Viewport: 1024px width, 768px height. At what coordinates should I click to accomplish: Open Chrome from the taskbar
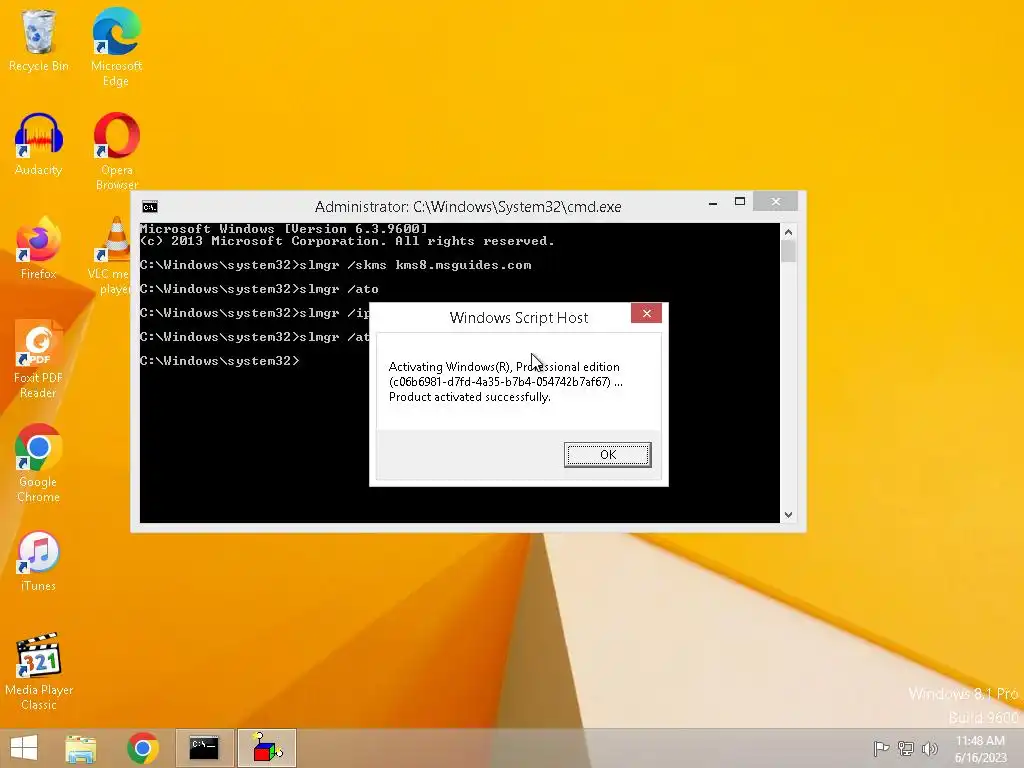click(x=143, y=748)
